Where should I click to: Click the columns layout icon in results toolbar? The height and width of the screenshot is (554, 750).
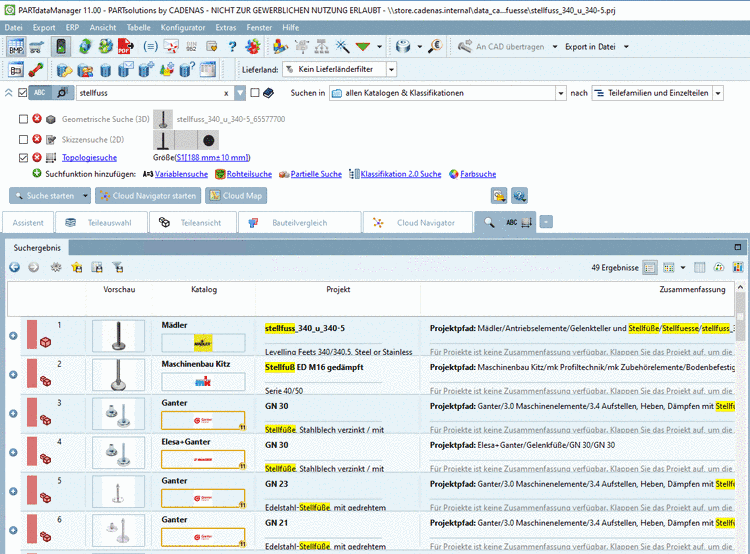(x=699, y=267)
